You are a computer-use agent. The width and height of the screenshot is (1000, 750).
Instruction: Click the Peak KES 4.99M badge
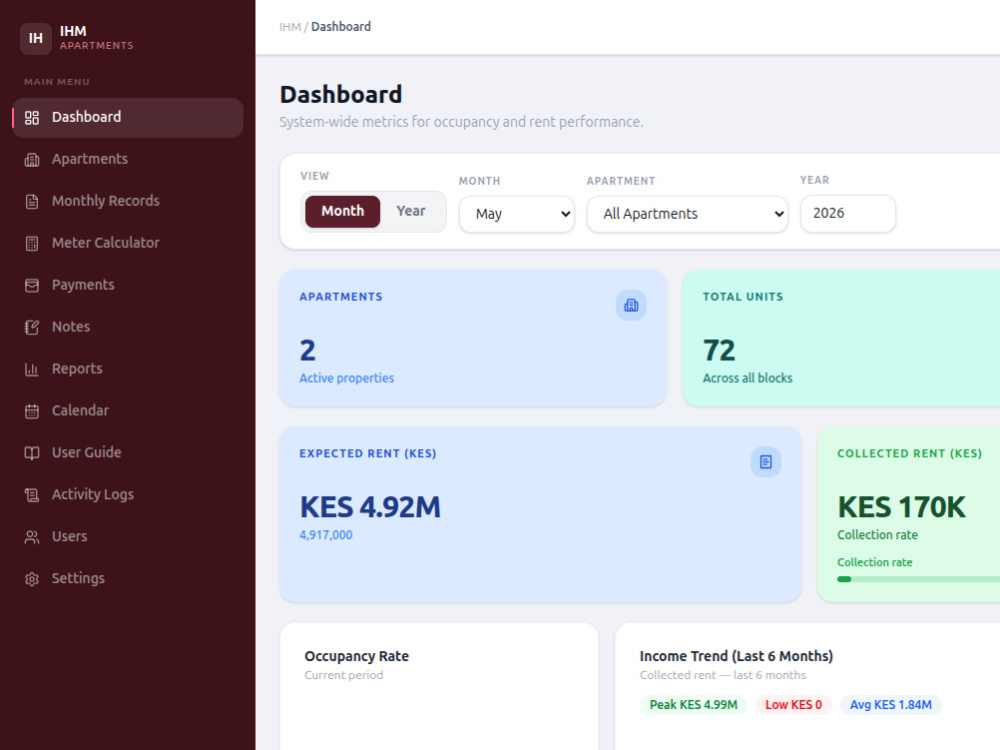click(x=693, y=705)
